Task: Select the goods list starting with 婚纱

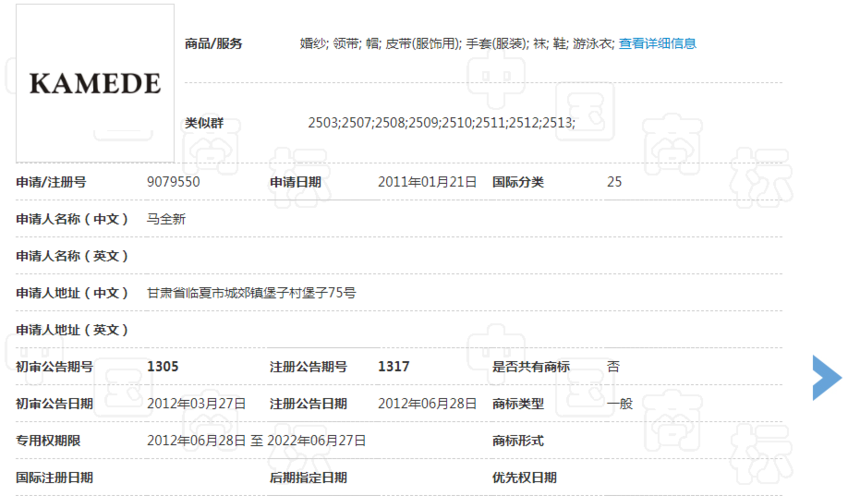Action: tap(457, 43)
